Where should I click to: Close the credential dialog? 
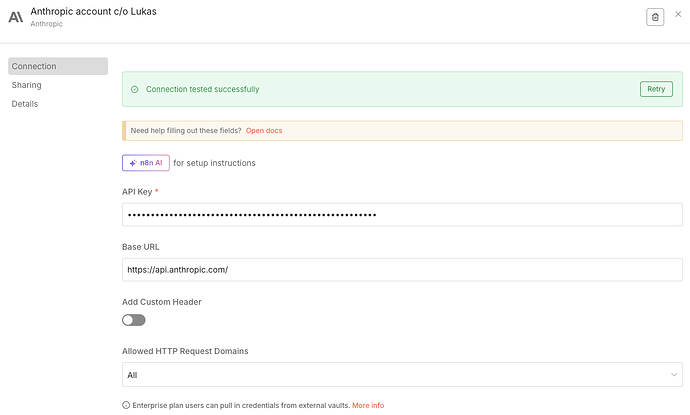(678, 15)
